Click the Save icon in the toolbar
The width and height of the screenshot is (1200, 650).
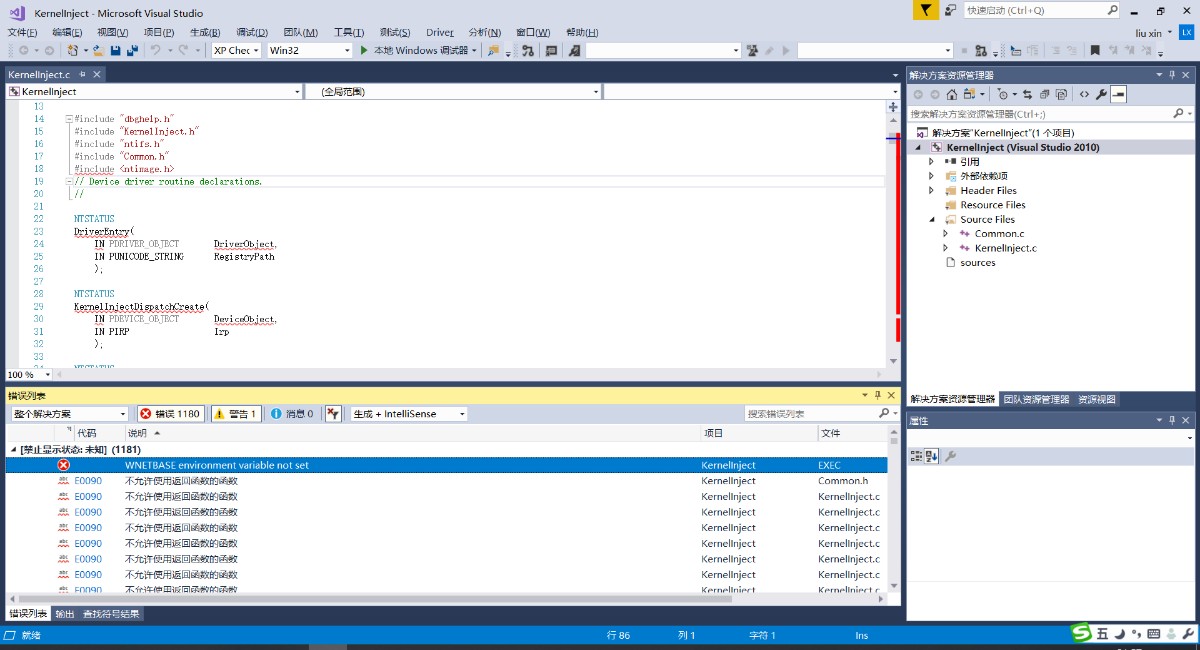[x=116, y=50]
